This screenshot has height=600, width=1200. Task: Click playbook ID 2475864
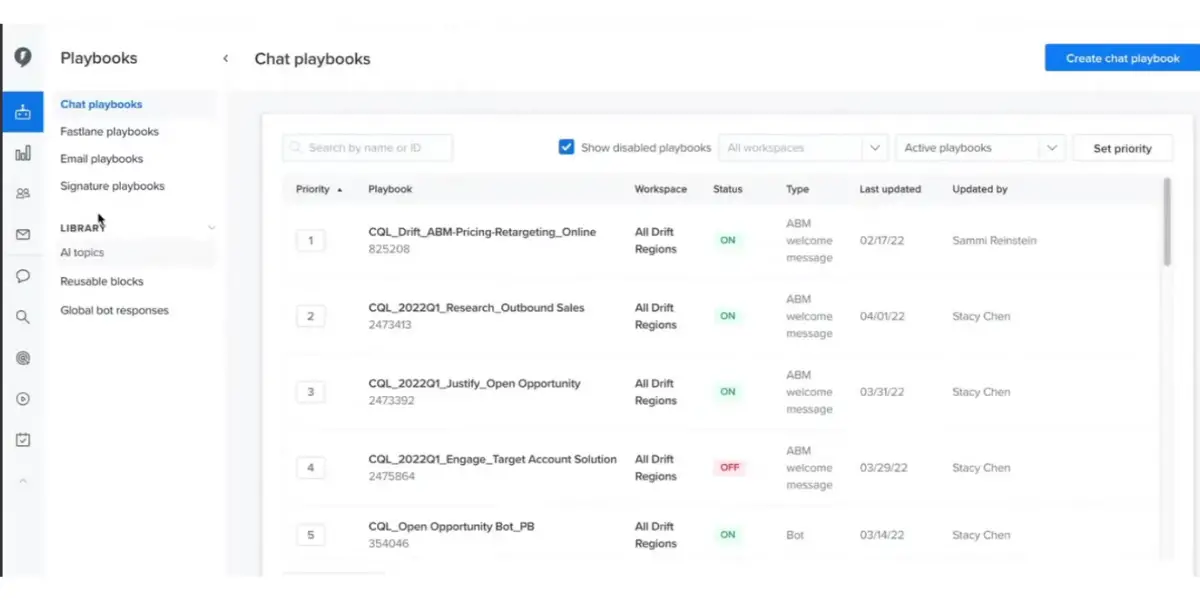point(391,477)
